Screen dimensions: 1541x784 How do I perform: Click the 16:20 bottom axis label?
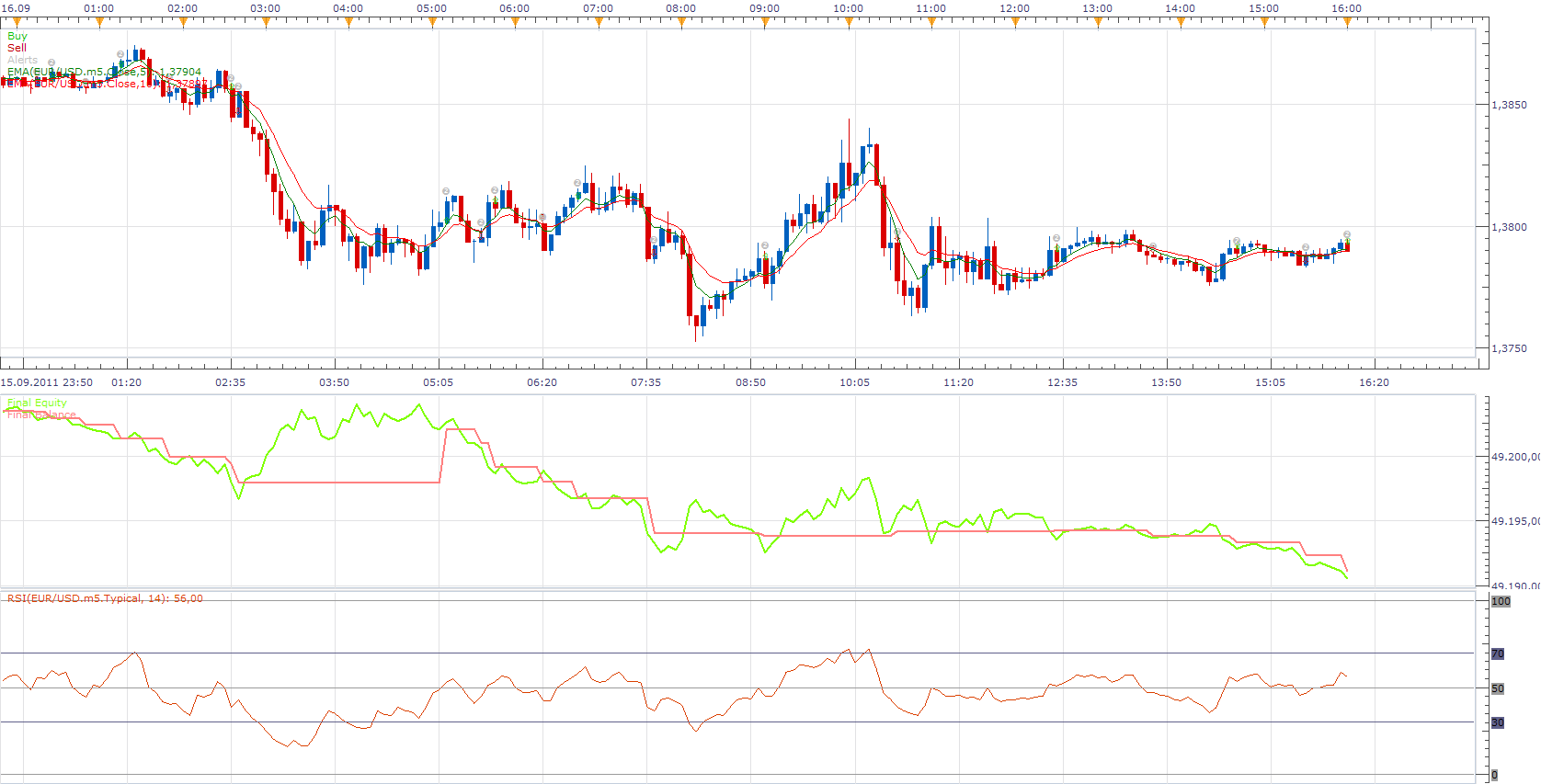pyautogui.click(x=1375, y=382)
